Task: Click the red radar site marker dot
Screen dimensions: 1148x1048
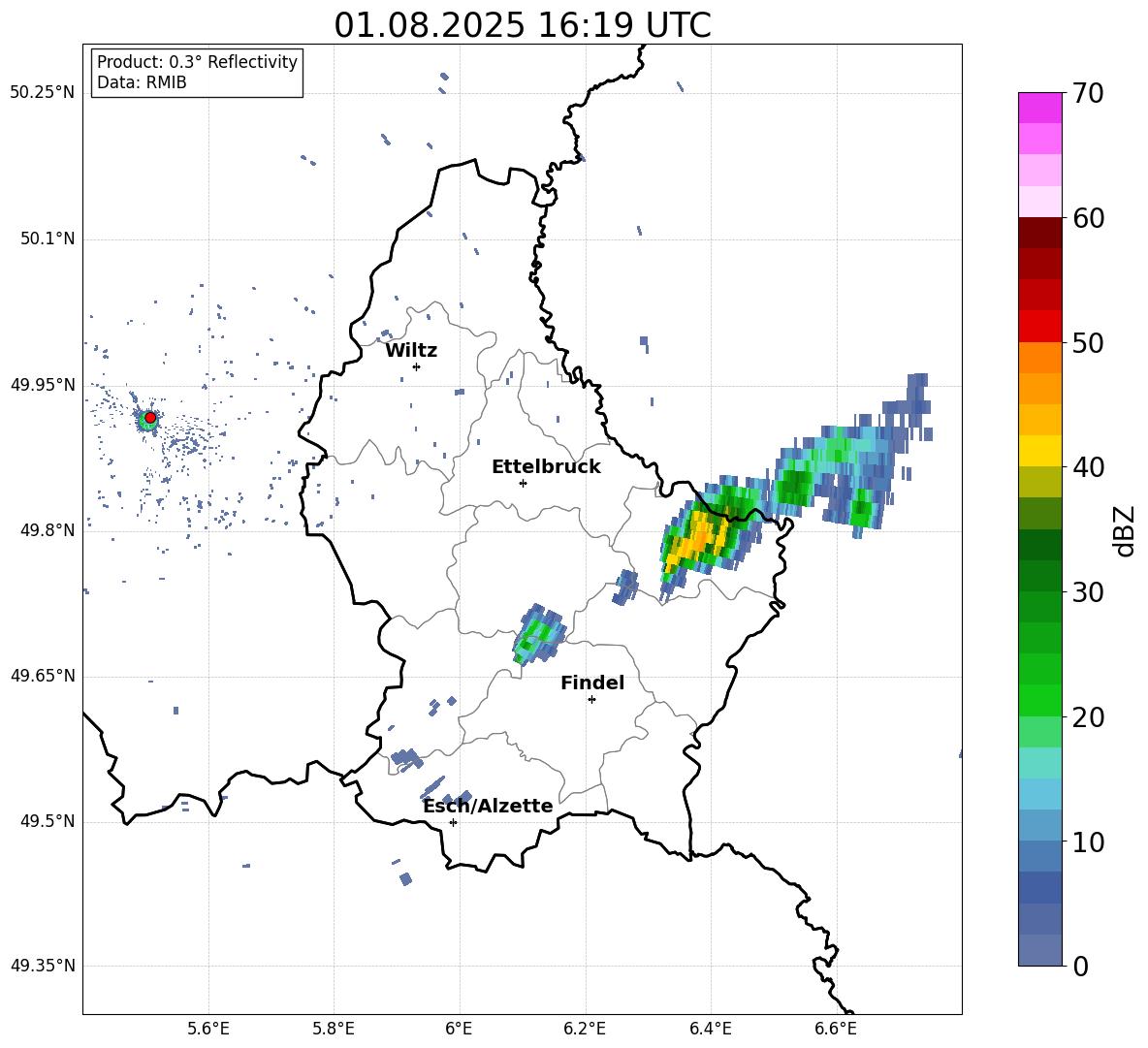Action: coord(150,418)
